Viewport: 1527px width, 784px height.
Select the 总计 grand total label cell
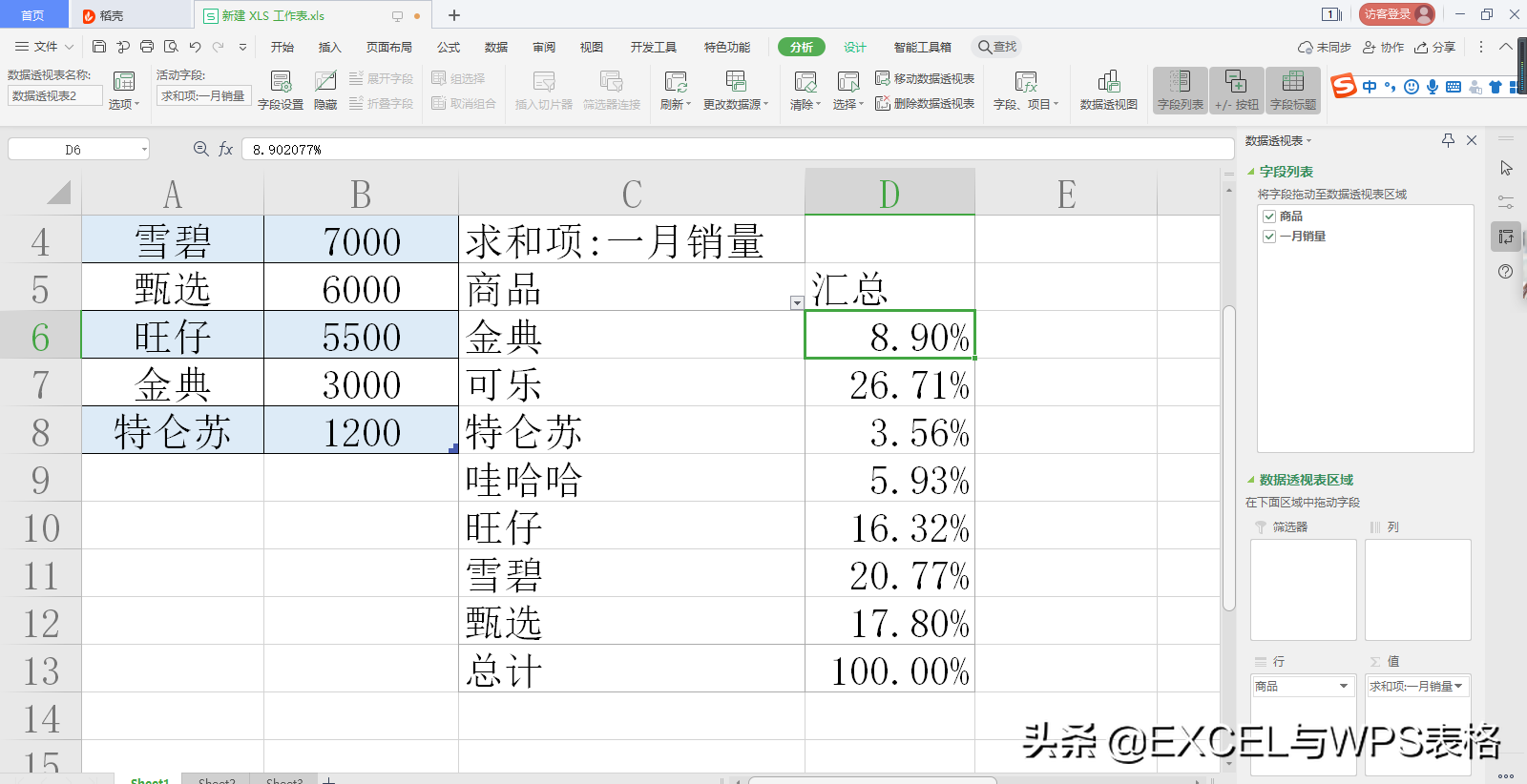pyautogui.click(x=632, y=669)
